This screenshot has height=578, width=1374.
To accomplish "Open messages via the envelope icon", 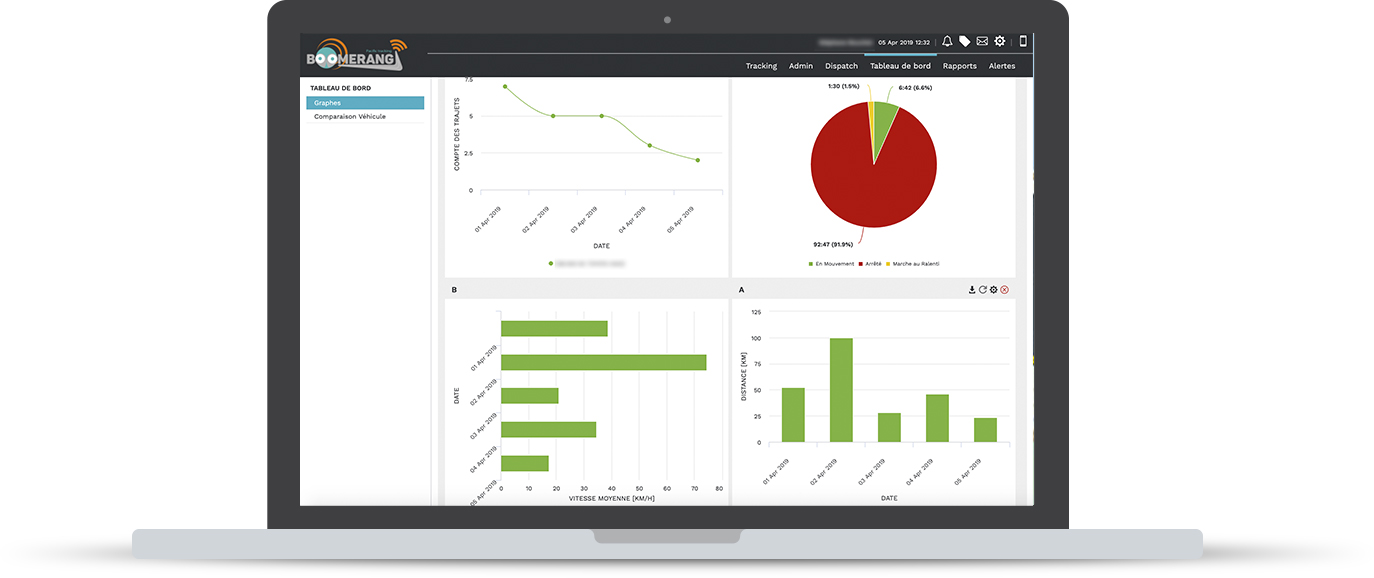I will click(982, 42).
